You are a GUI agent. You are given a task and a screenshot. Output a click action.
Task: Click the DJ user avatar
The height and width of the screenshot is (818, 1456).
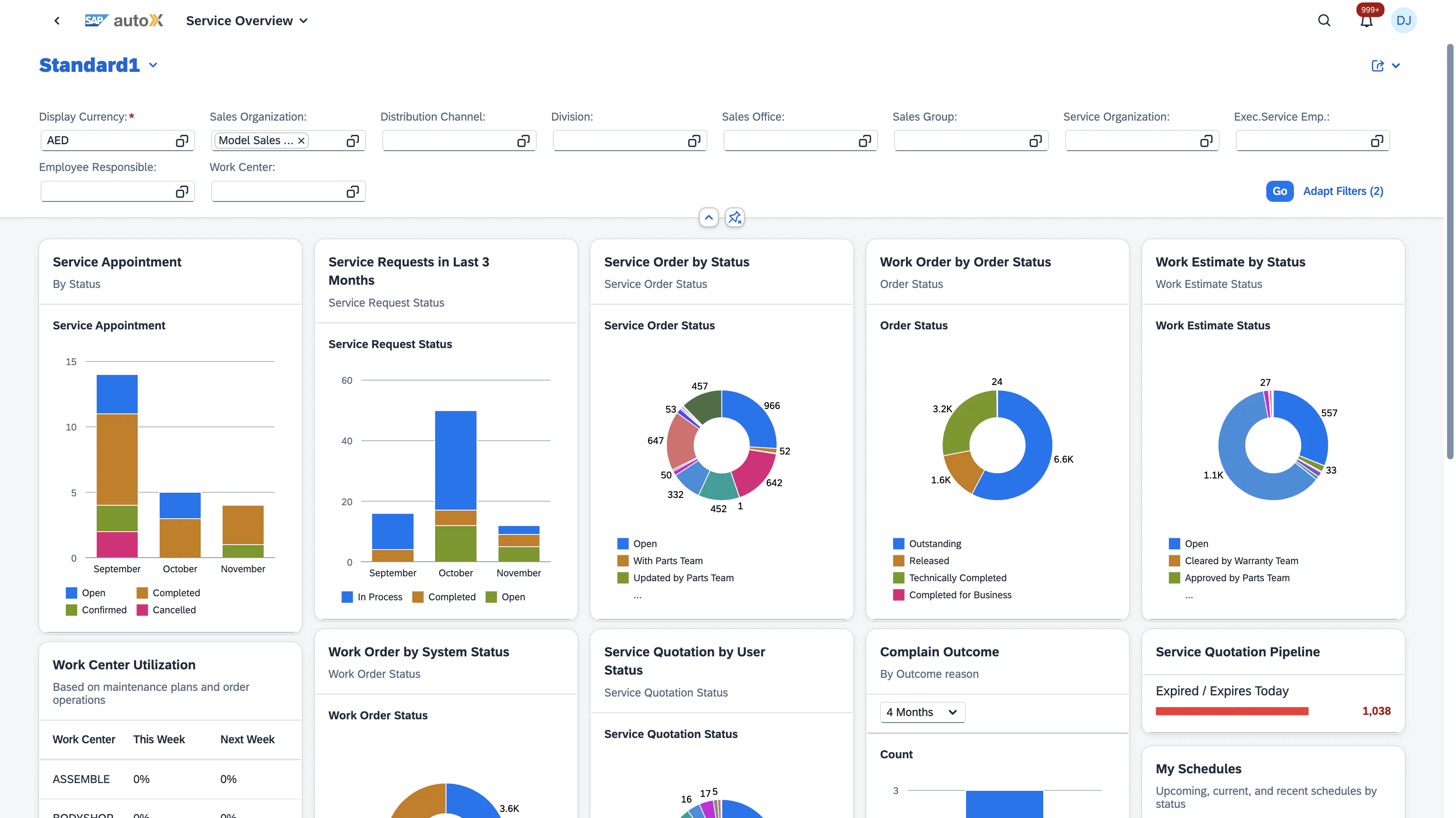tap(1404, 21)
